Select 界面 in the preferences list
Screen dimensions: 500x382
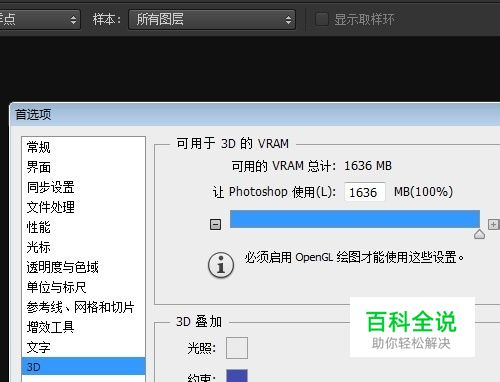[x=83, y=167]
